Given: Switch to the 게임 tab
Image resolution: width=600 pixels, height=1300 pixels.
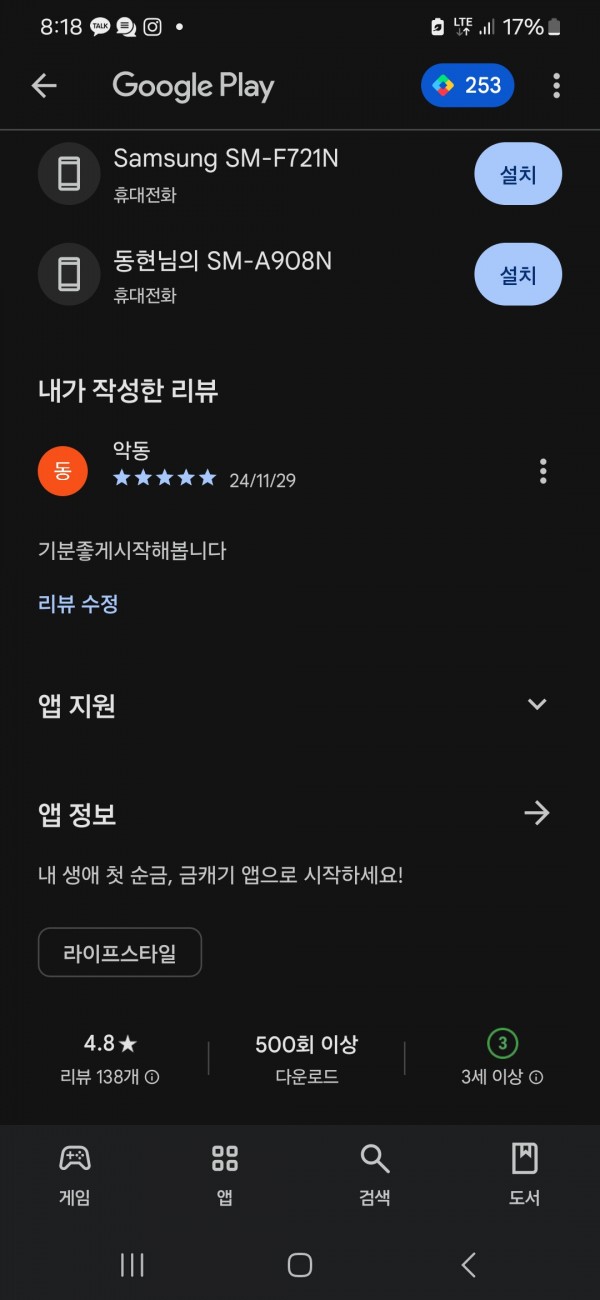Looking at the screenshot, I should coord(75,1176).
